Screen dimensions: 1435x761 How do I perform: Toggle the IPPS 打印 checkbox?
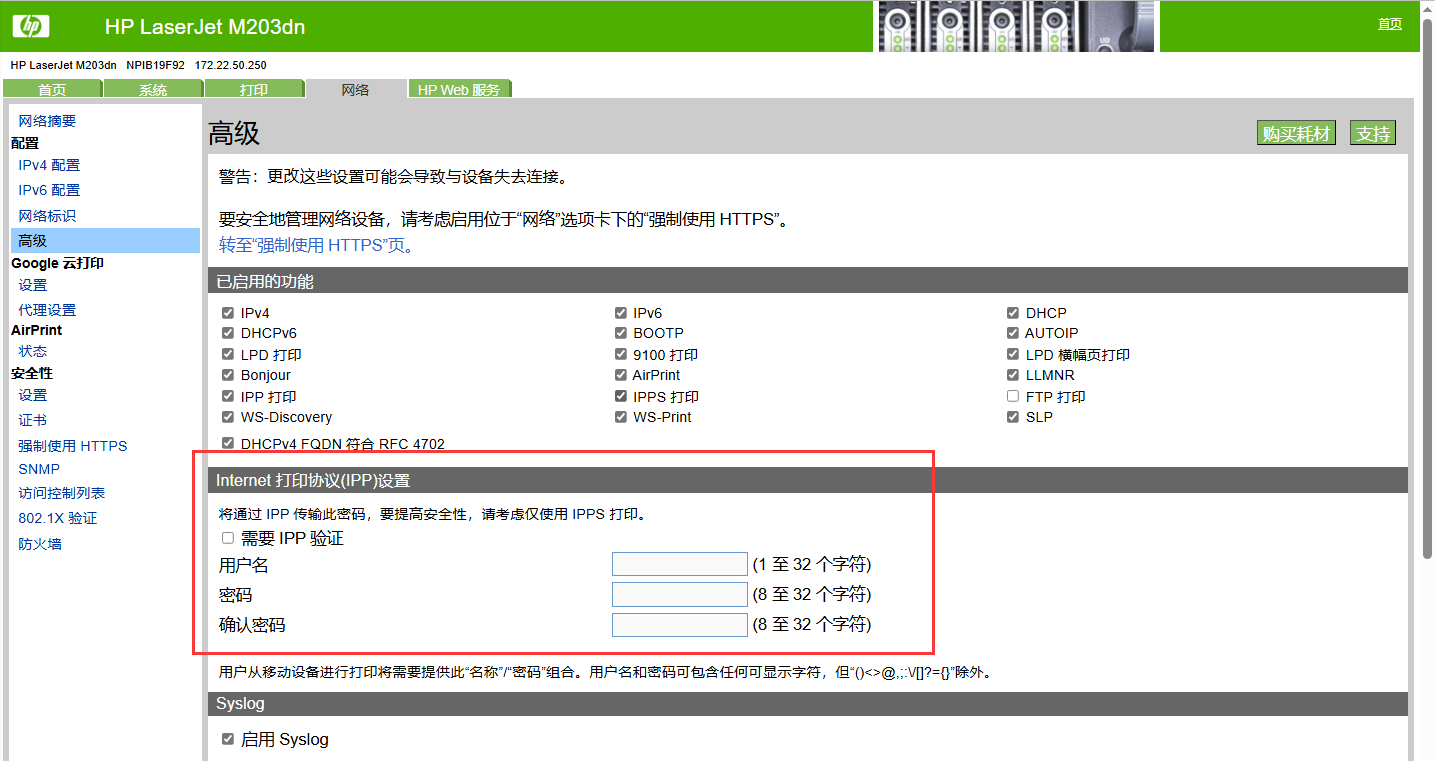coord(621,397)
